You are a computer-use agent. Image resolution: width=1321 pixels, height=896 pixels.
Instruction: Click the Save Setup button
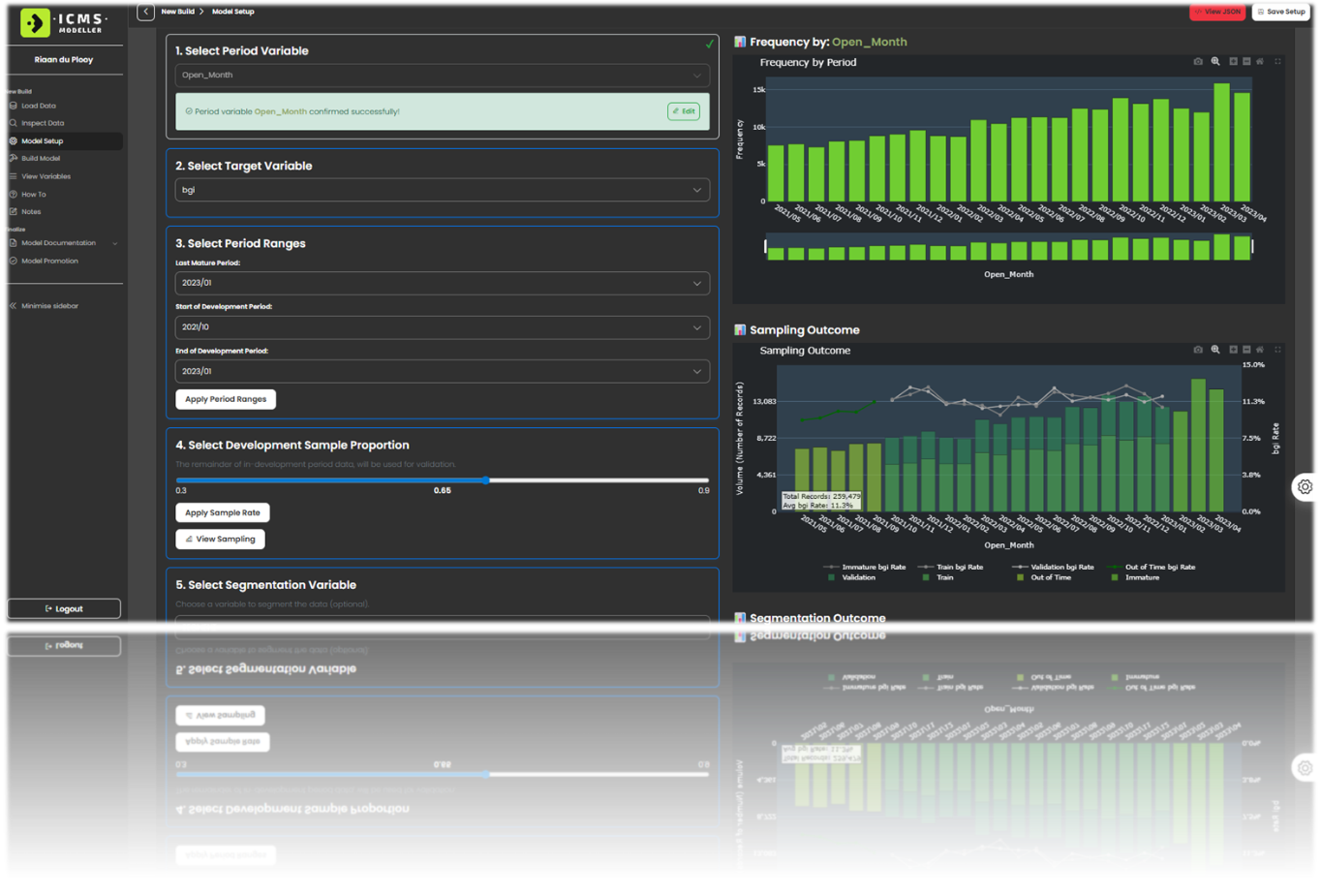pyautogui.click(x=1280, y=12)
